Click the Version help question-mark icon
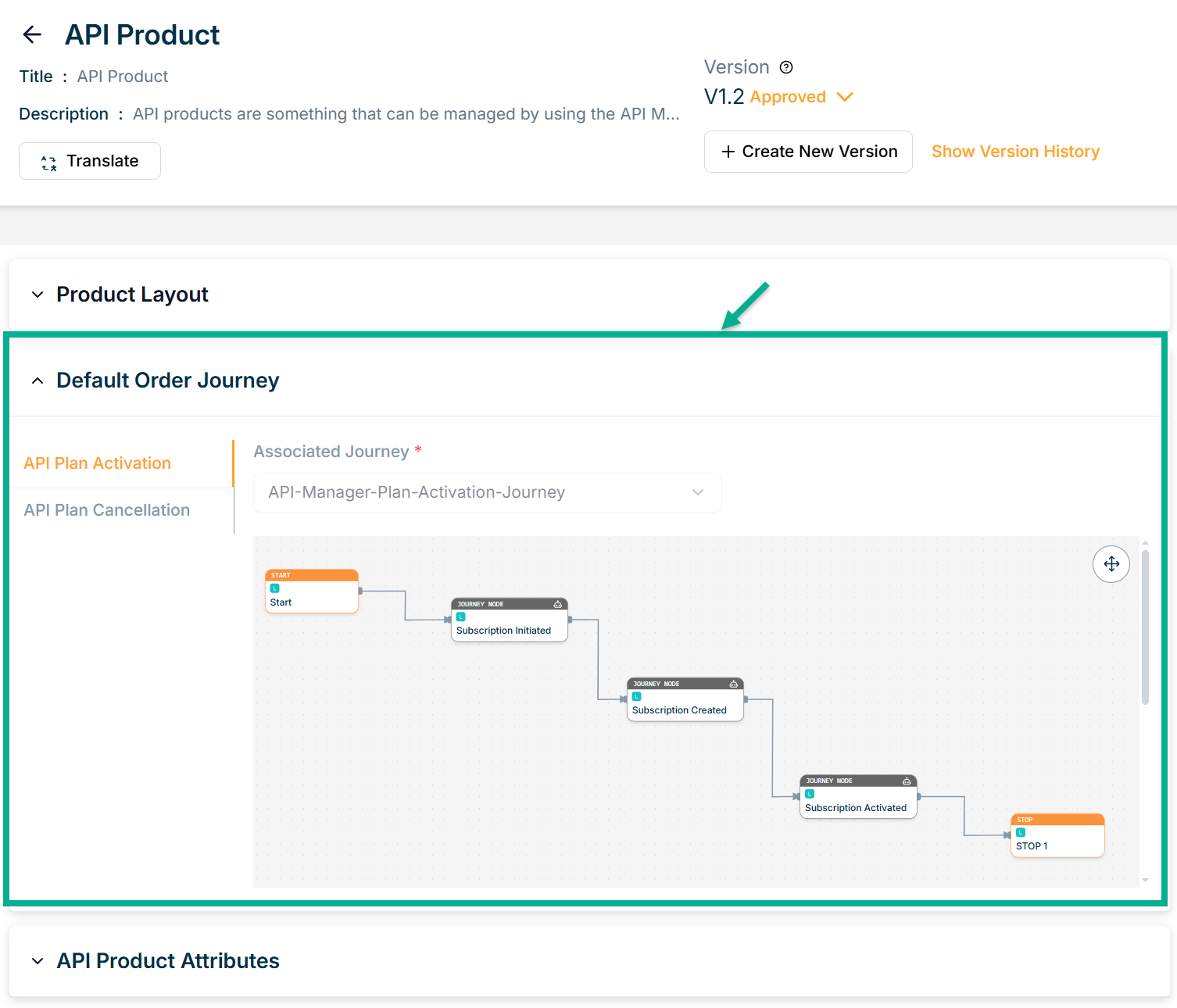The height and width of the screenshot is (1008, 1177). (x=786, y=67)
